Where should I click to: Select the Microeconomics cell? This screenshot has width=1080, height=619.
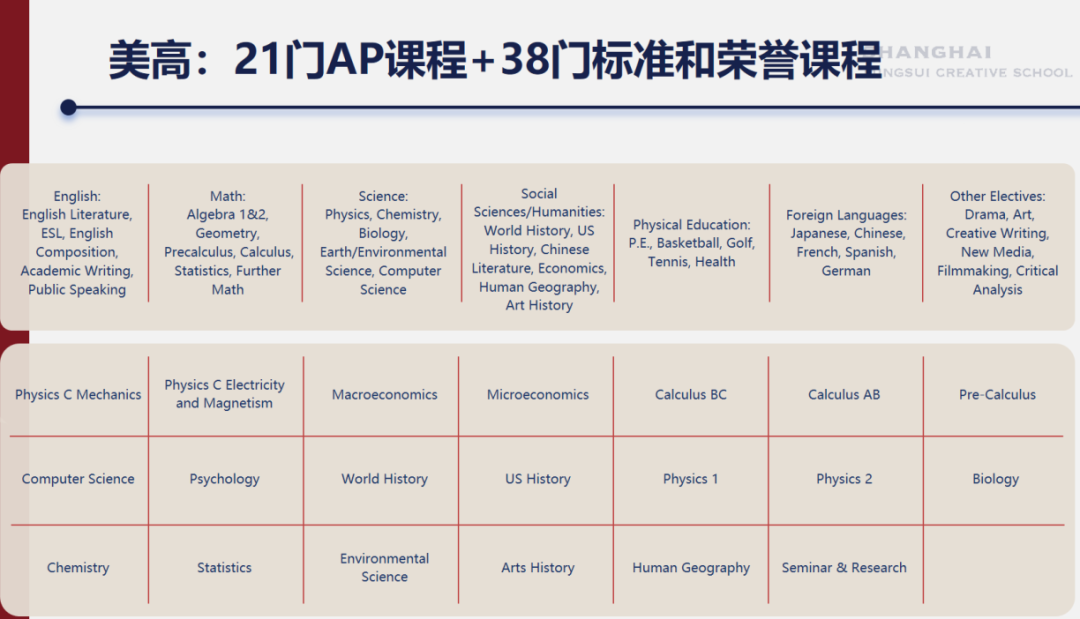[x=538, y=395]
